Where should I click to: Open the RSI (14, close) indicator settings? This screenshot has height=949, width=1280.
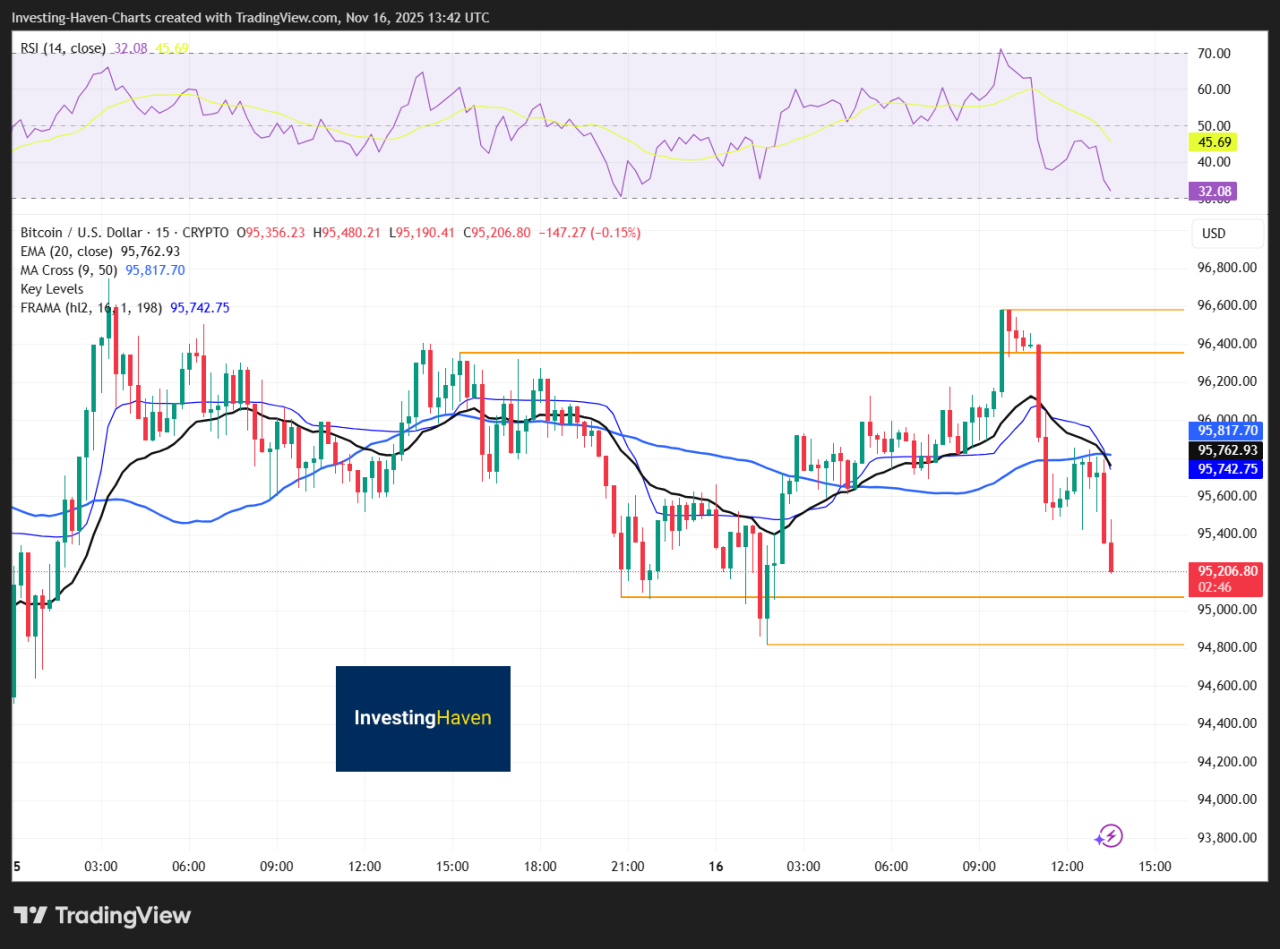coord(62,47)
